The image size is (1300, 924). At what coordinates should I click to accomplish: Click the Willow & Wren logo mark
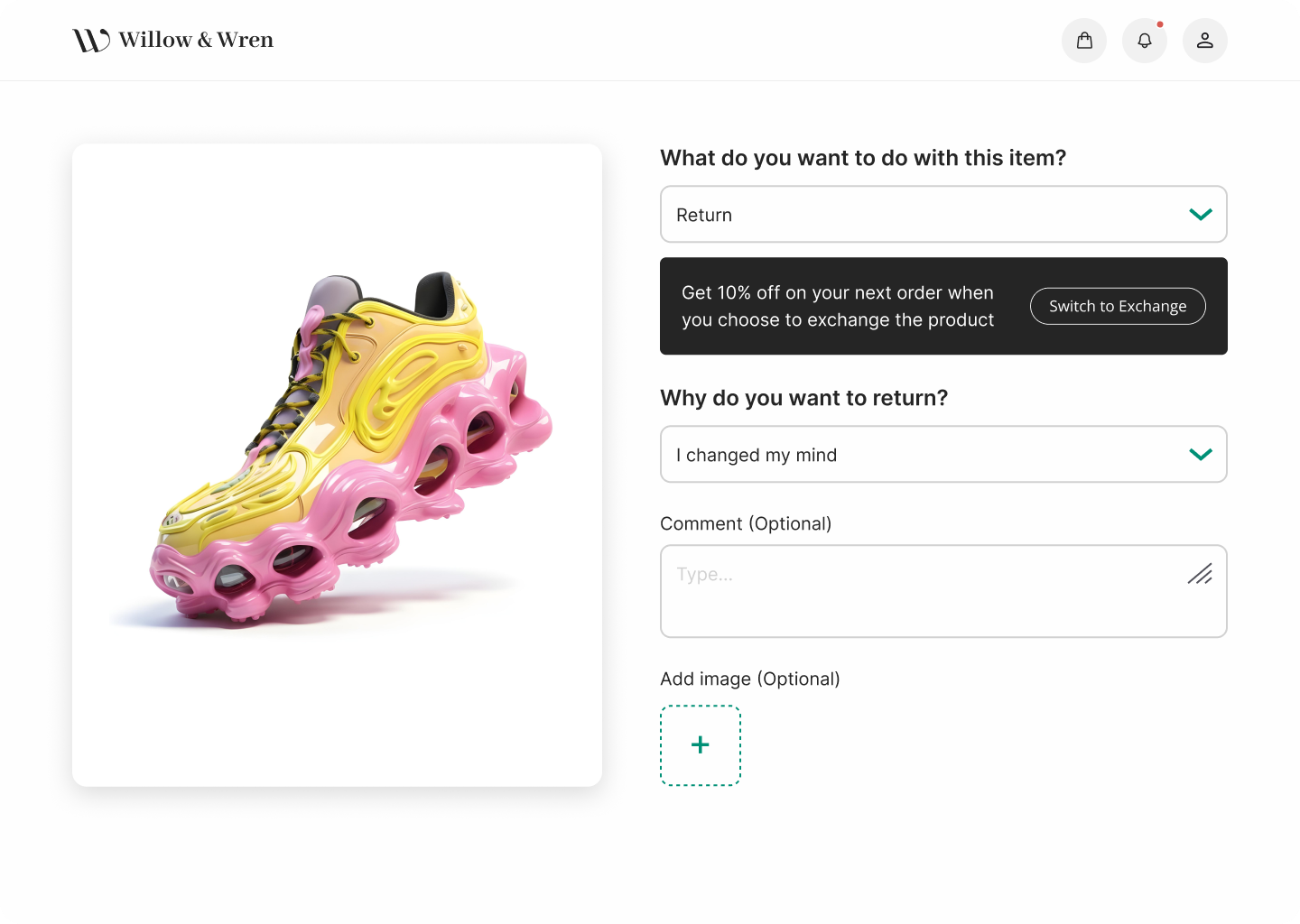click(91, 41)
